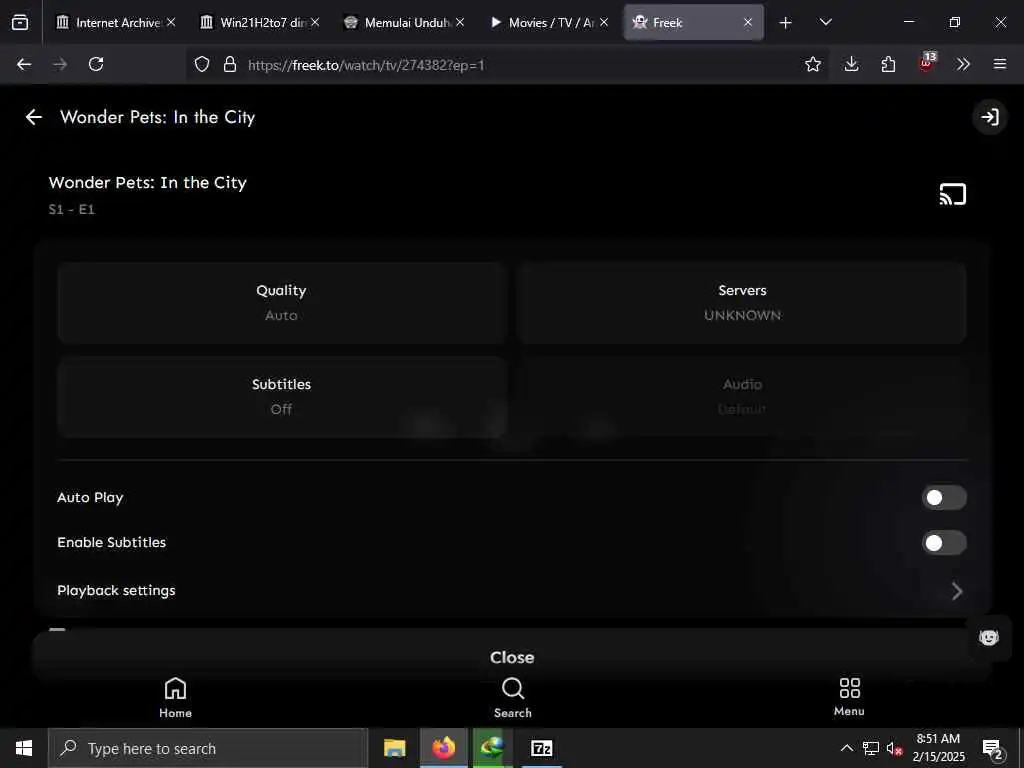Click the muted volume tray icon

tap(894, 749)
